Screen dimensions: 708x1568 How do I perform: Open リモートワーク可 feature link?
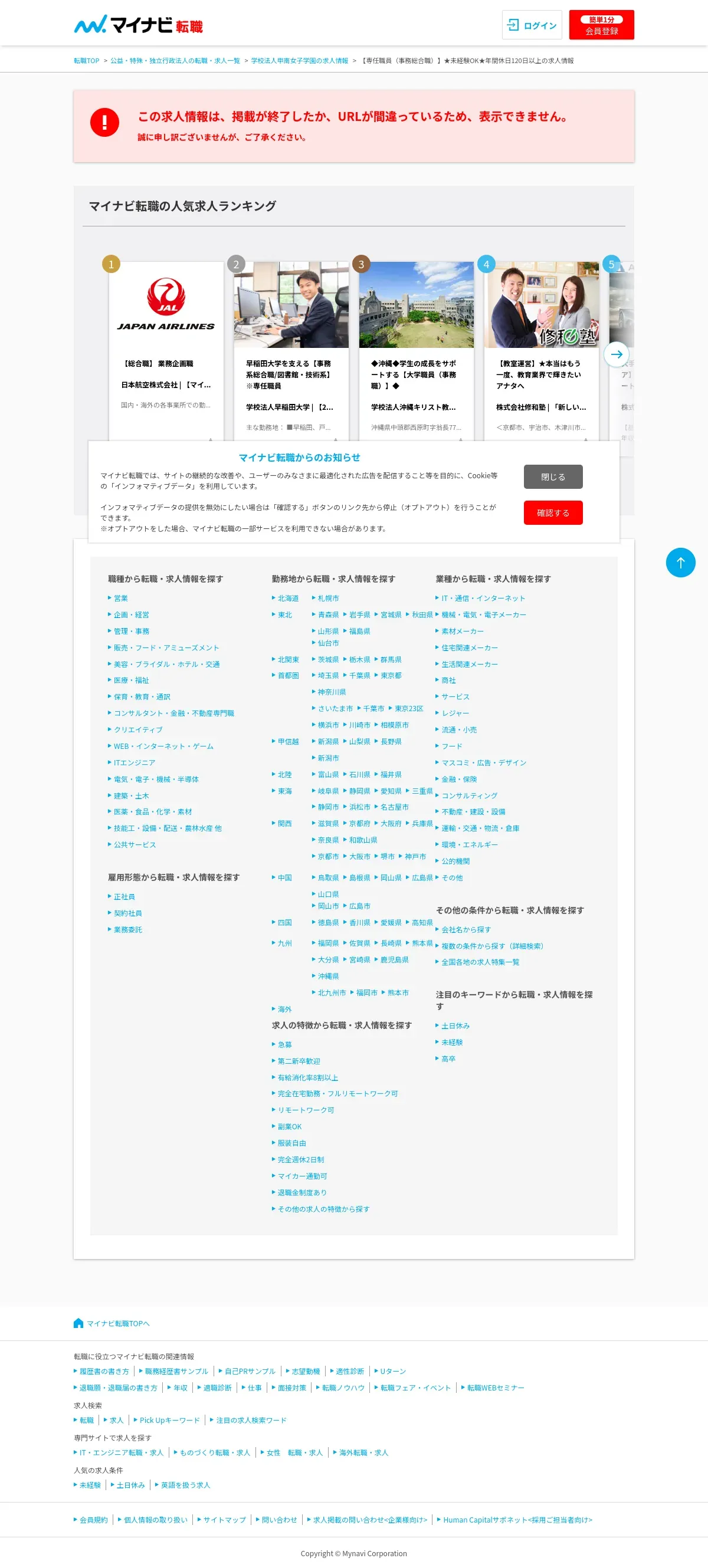(x=306, y=1110)
